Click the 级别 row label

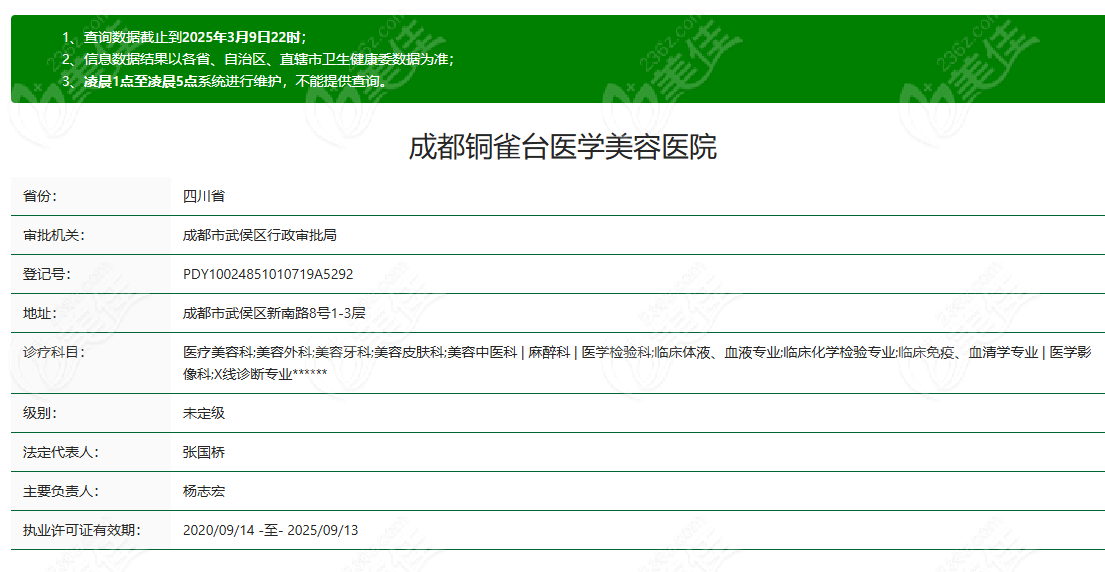pyautogui.click(x=39, y=413)
